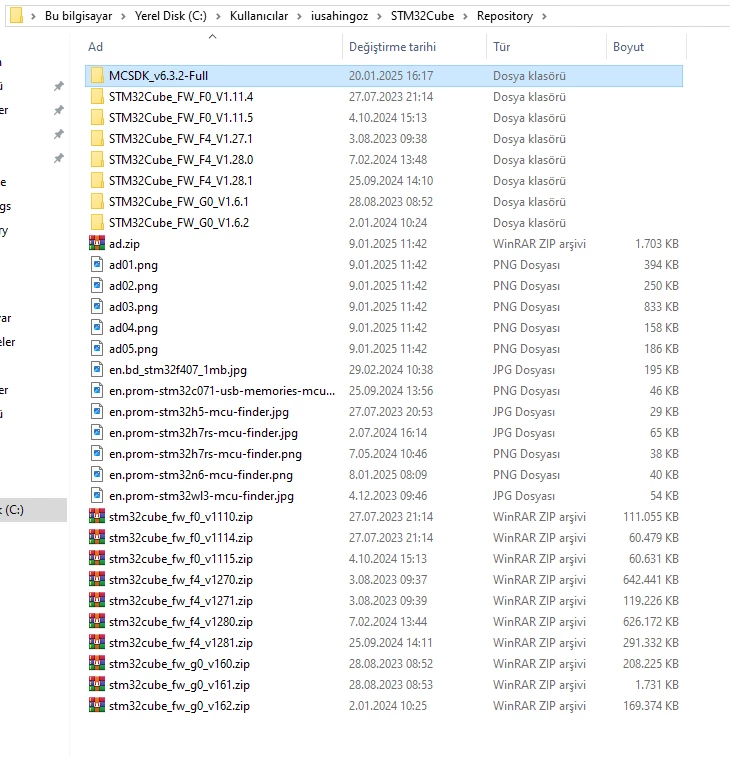Click the image icon of ad03.png
This screenshot has width=730, height=757.
(x=97, y=307)
